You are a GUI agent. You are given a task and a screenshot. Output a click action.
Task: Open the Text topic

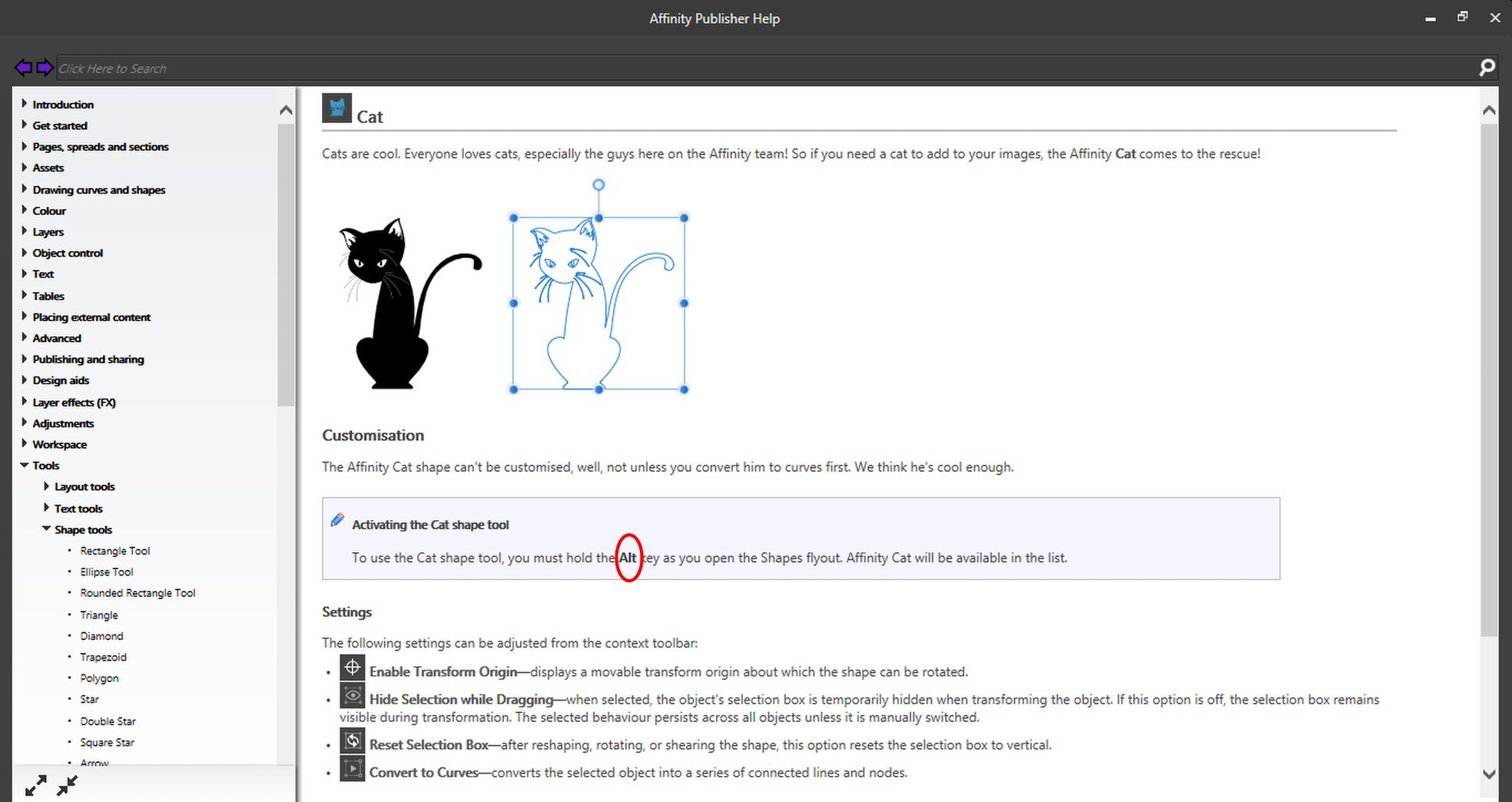click(43, 273)
